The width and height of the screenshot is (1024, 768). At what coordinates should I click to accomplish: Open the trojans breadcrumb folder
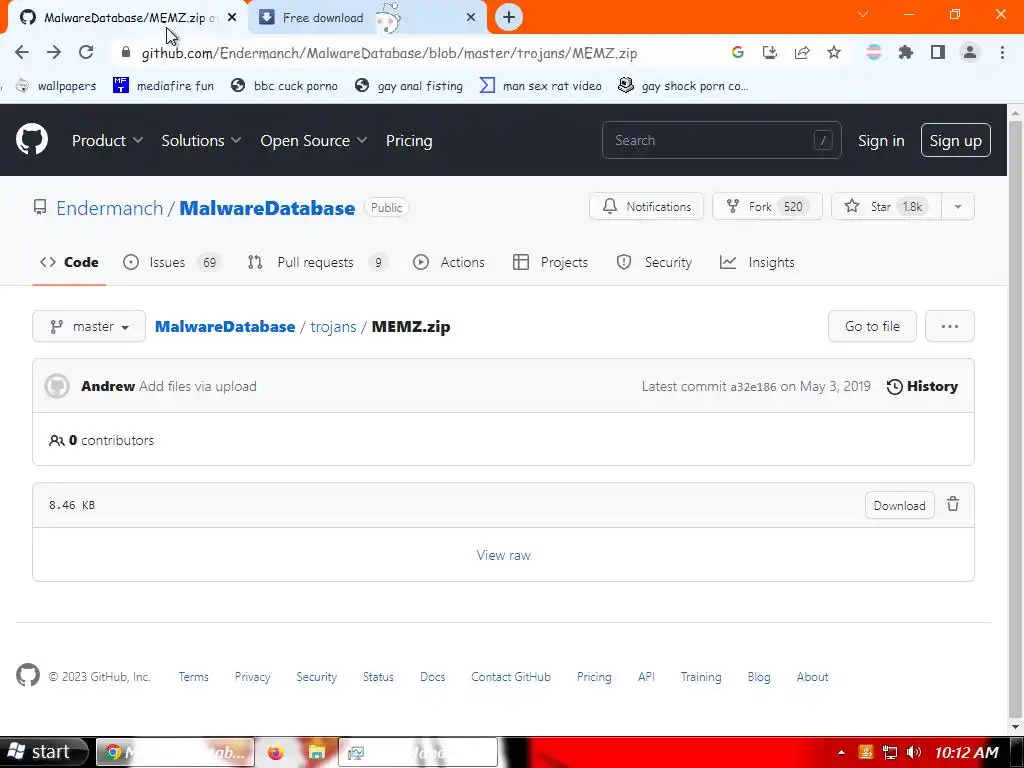[333, 327]
